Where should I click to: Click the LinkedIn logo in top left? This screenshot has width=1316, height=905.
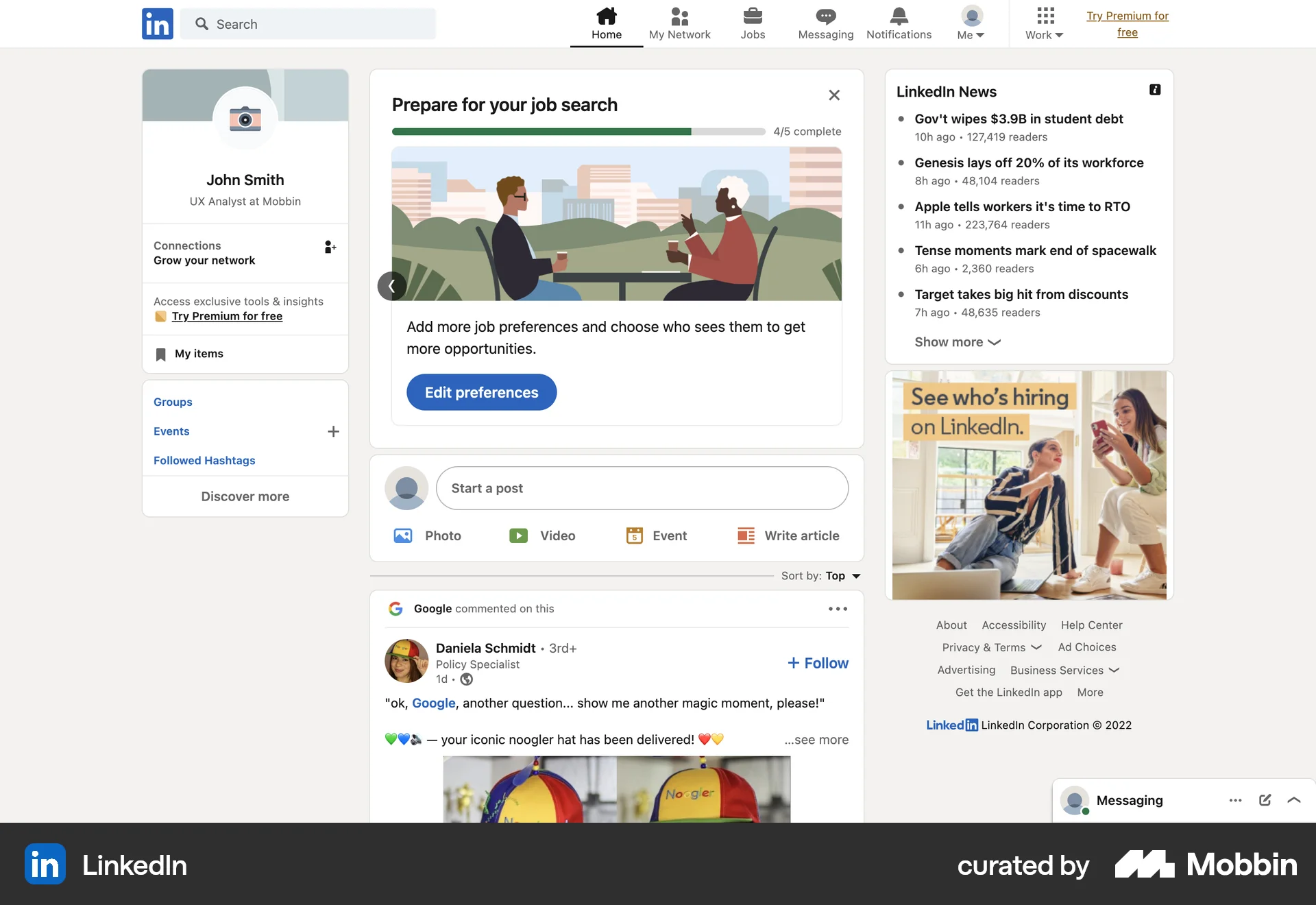(x=157, y=23)
